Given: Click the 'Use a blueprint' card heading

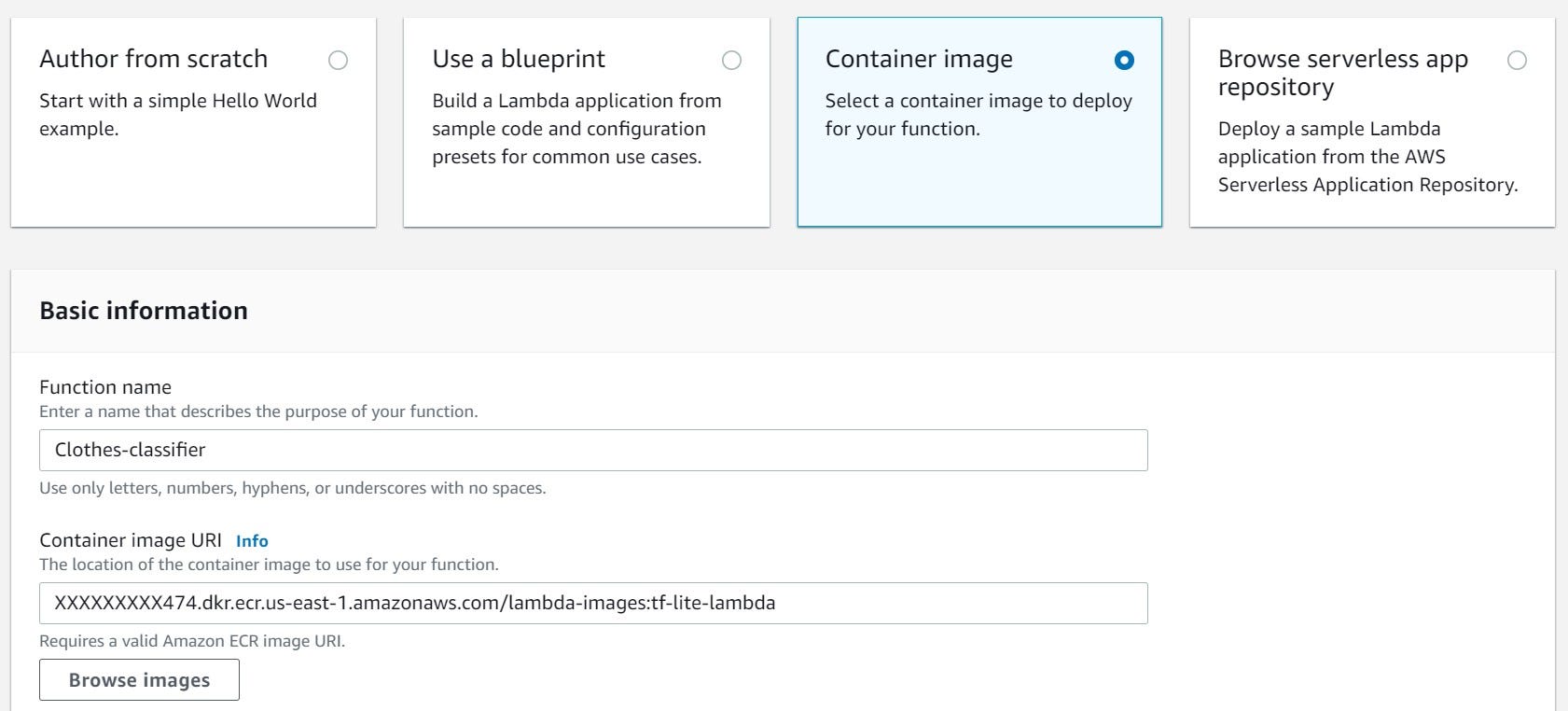Looking at the screenshot, I should (519, 59).
